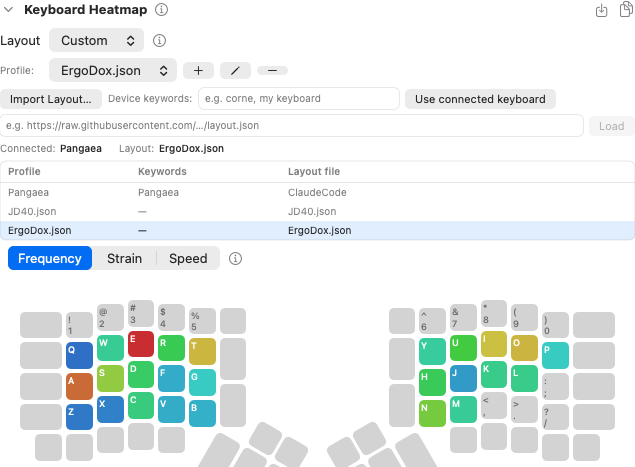This screenshot has width=635, height=467.
Task: Click the Import Layout button
Action: [x=51, y=99]
